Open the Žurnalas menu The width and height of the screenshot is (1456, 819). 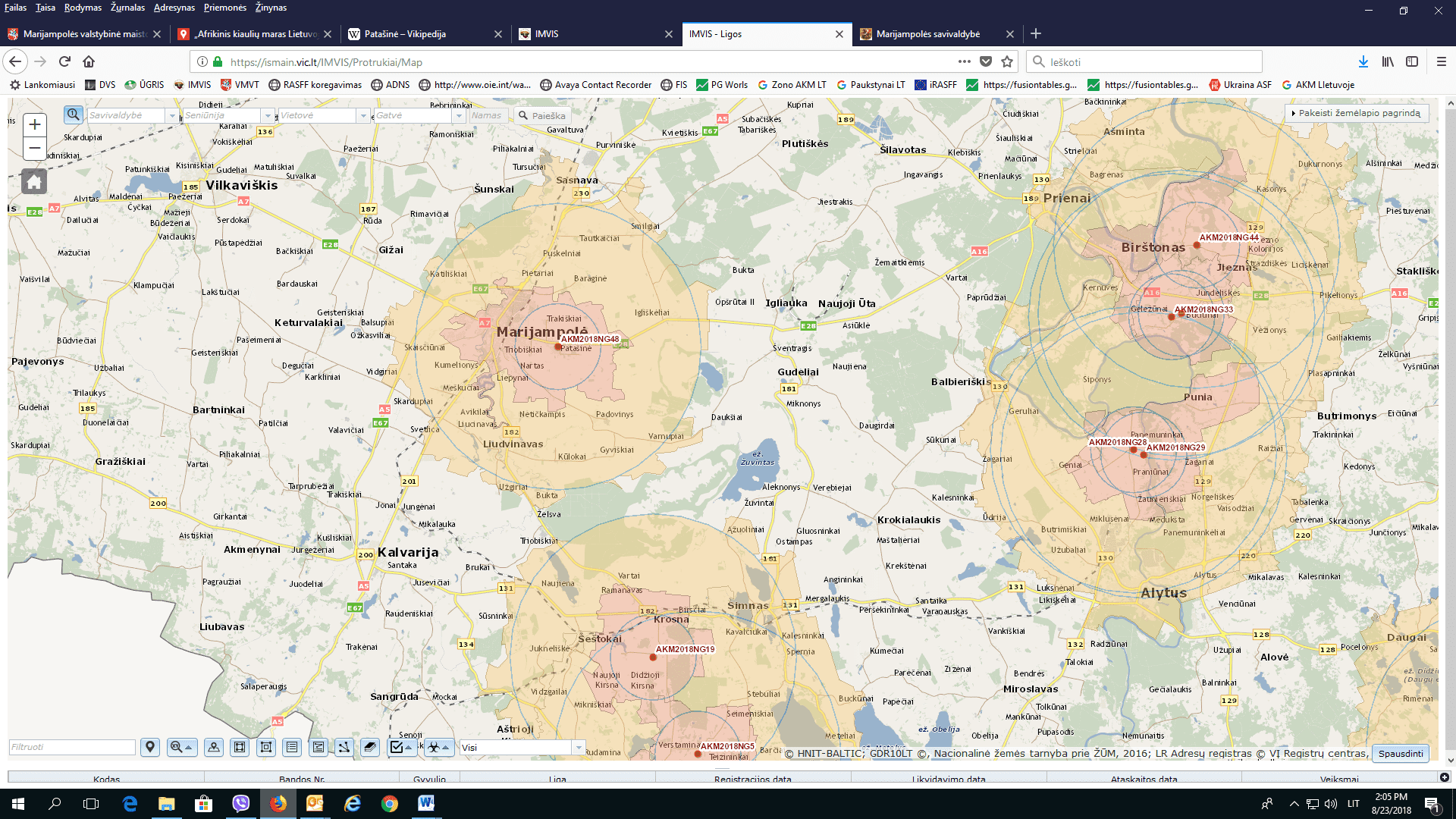(x=127, y=8)
